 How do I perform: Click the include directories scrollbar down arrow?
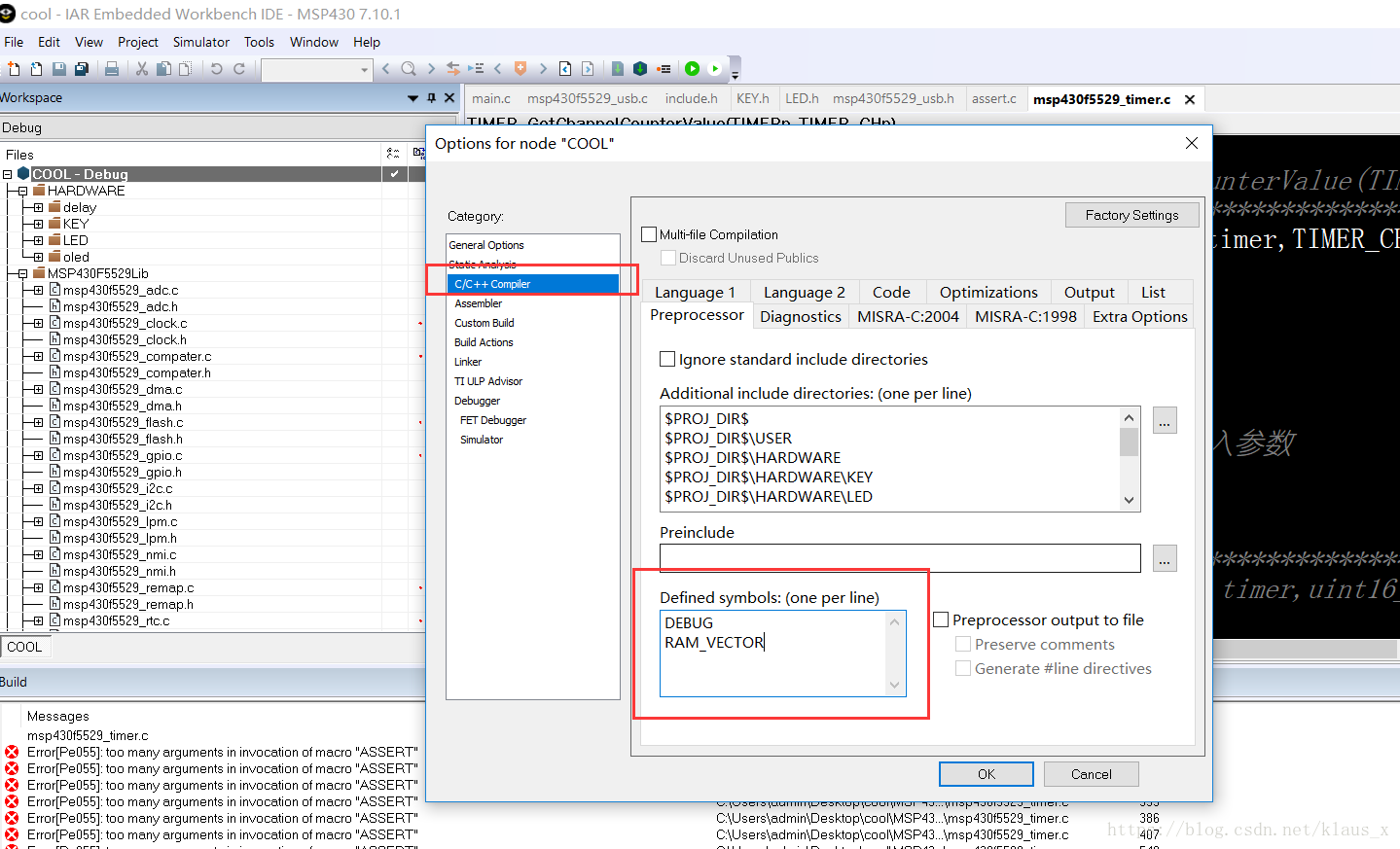coord(1129,500)
